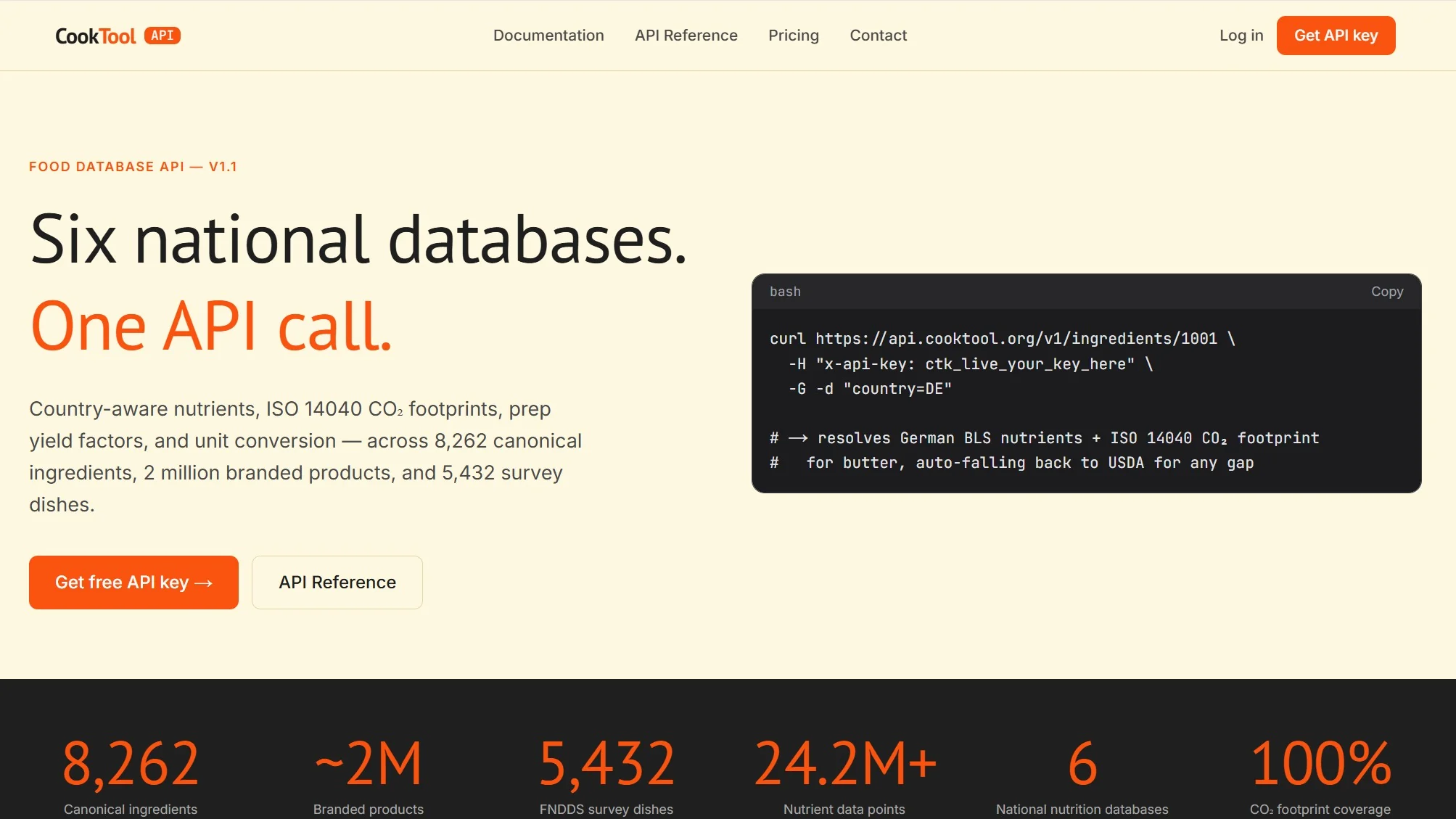
Task: Click the ~2M statistic
Action: click(369, 764)
